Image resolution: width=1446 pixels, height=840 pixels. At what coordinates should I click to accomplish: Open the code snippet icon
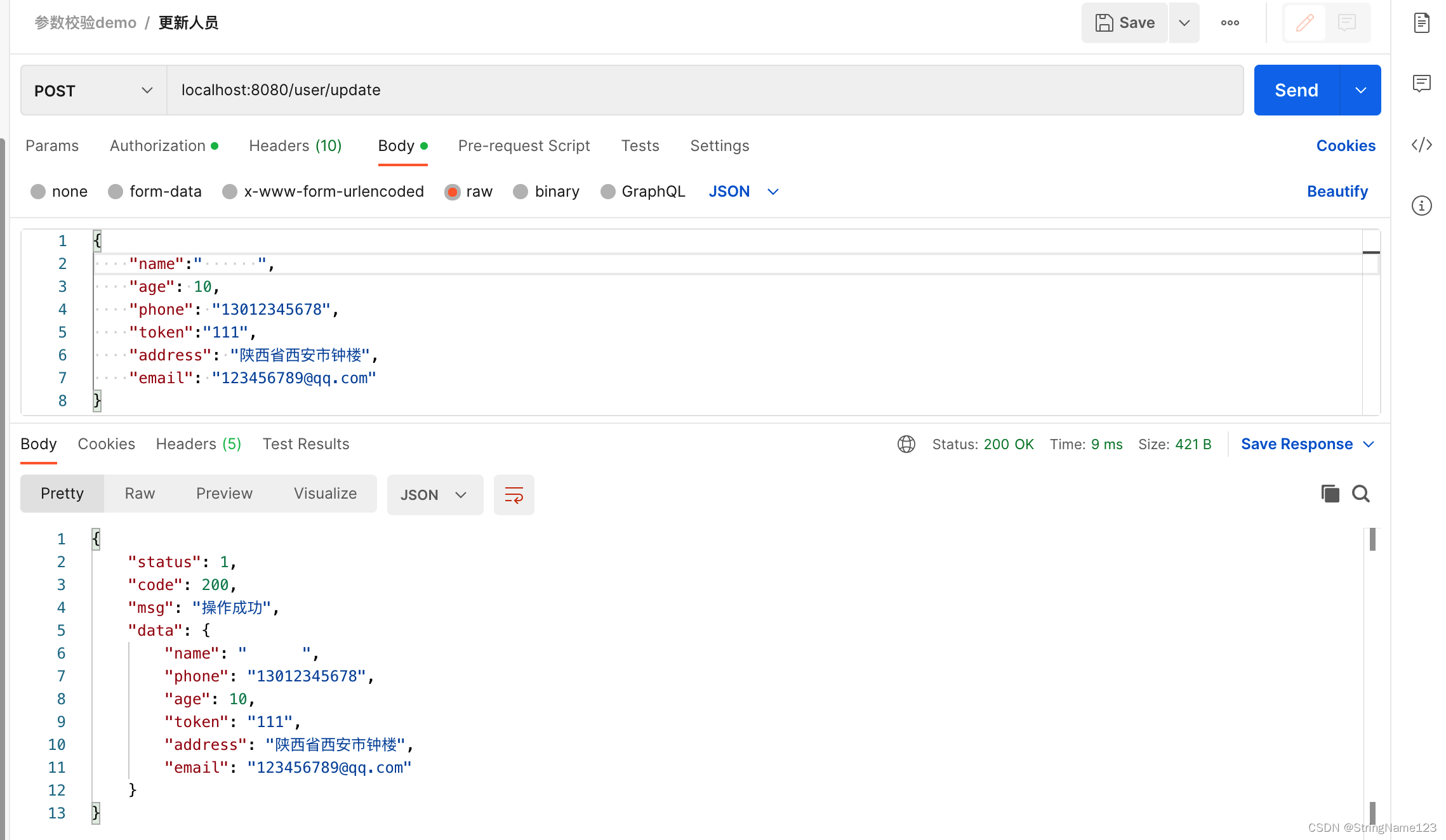click(1421, 145)
